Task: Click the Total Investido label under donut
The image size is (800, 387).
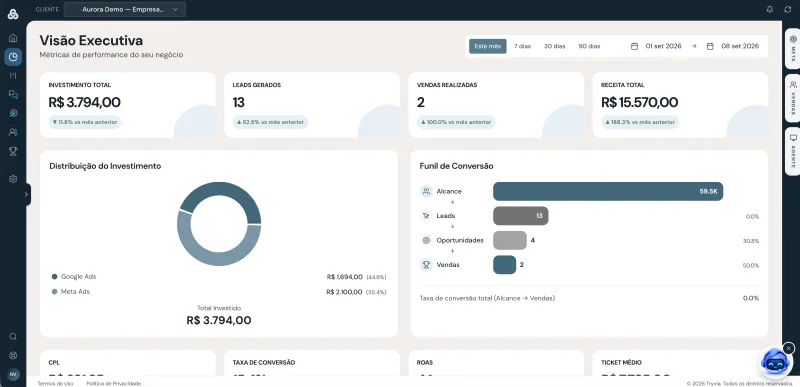Action: coord(219,308)
